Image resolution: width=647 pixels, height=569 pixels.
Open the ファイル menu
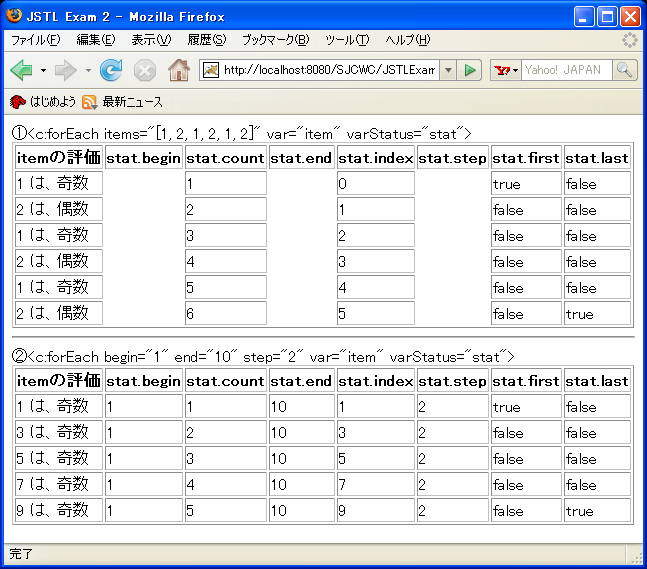click(x=35, y=40)
